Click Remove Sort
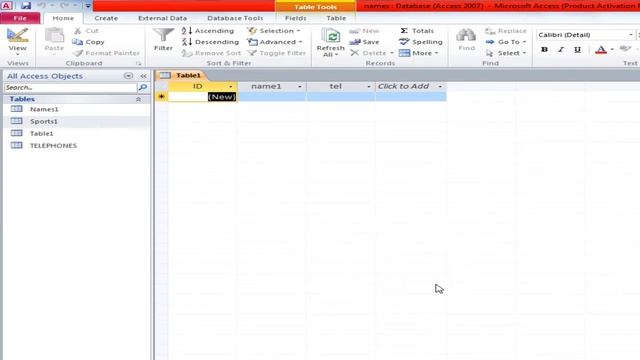 point(211,53)
